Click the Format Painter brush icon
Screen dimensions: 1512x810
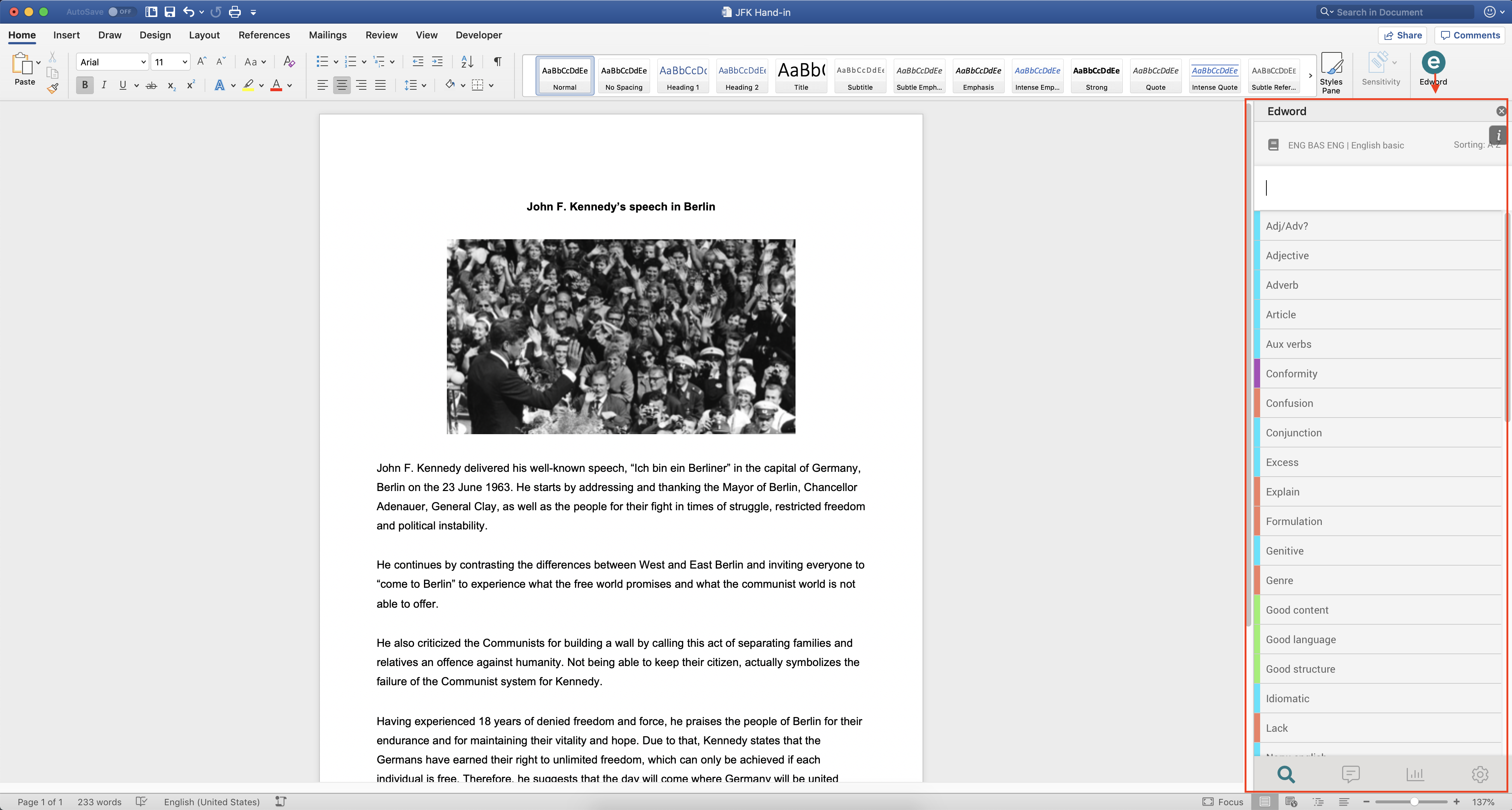coord(53,89)
